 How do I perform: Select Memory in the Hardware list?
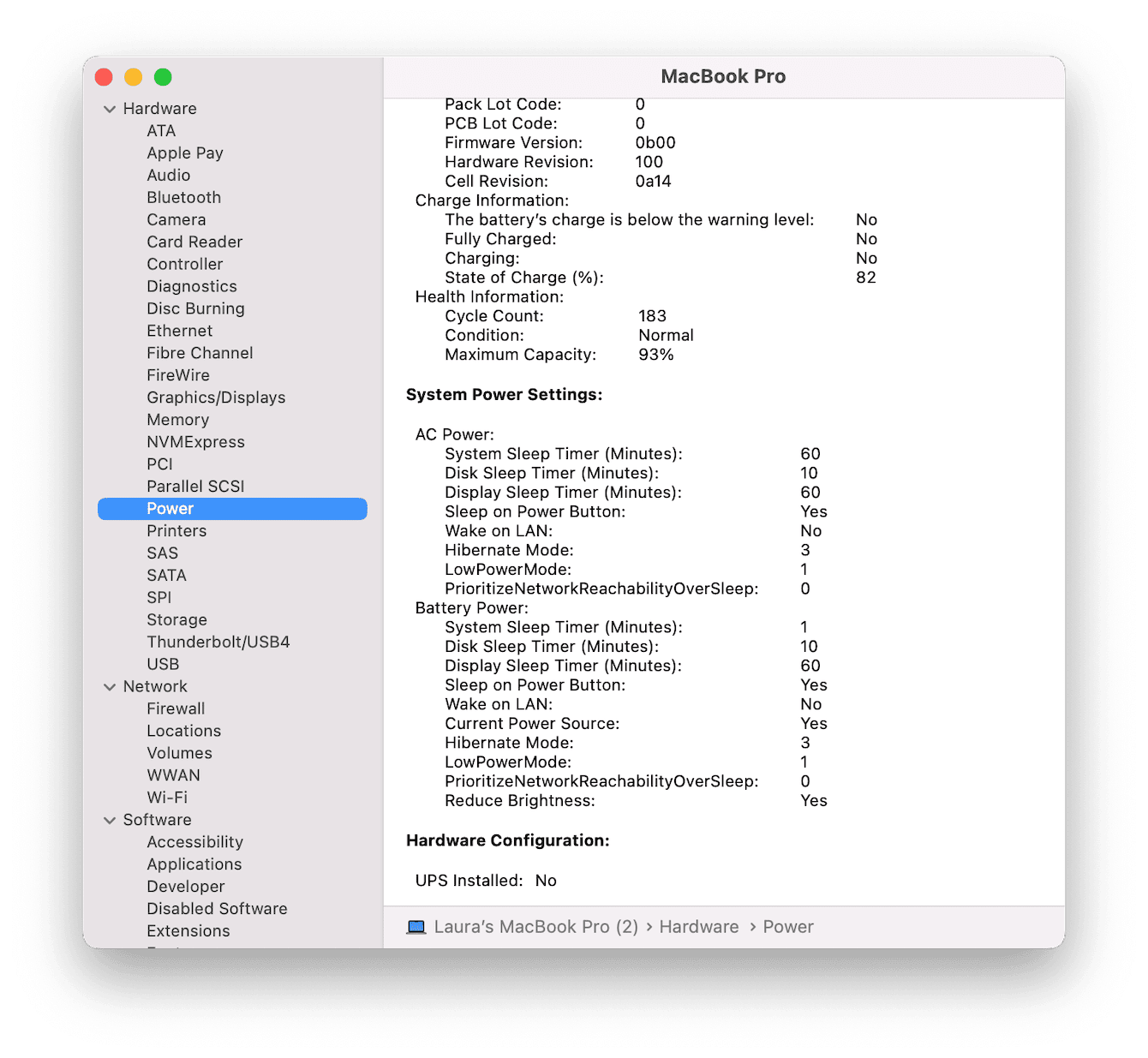(177, 419)
